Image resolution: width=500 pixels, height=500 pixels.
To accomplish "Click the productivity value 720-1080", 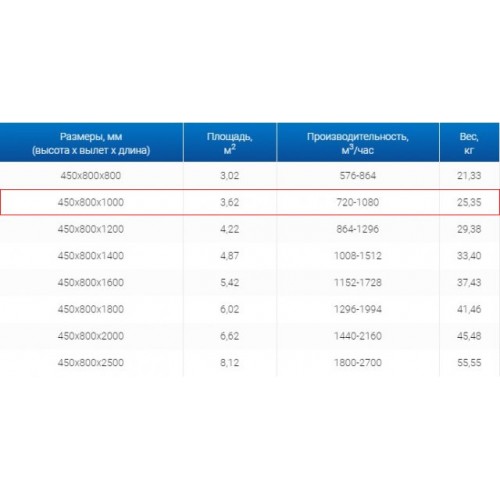I will point(358,202).
